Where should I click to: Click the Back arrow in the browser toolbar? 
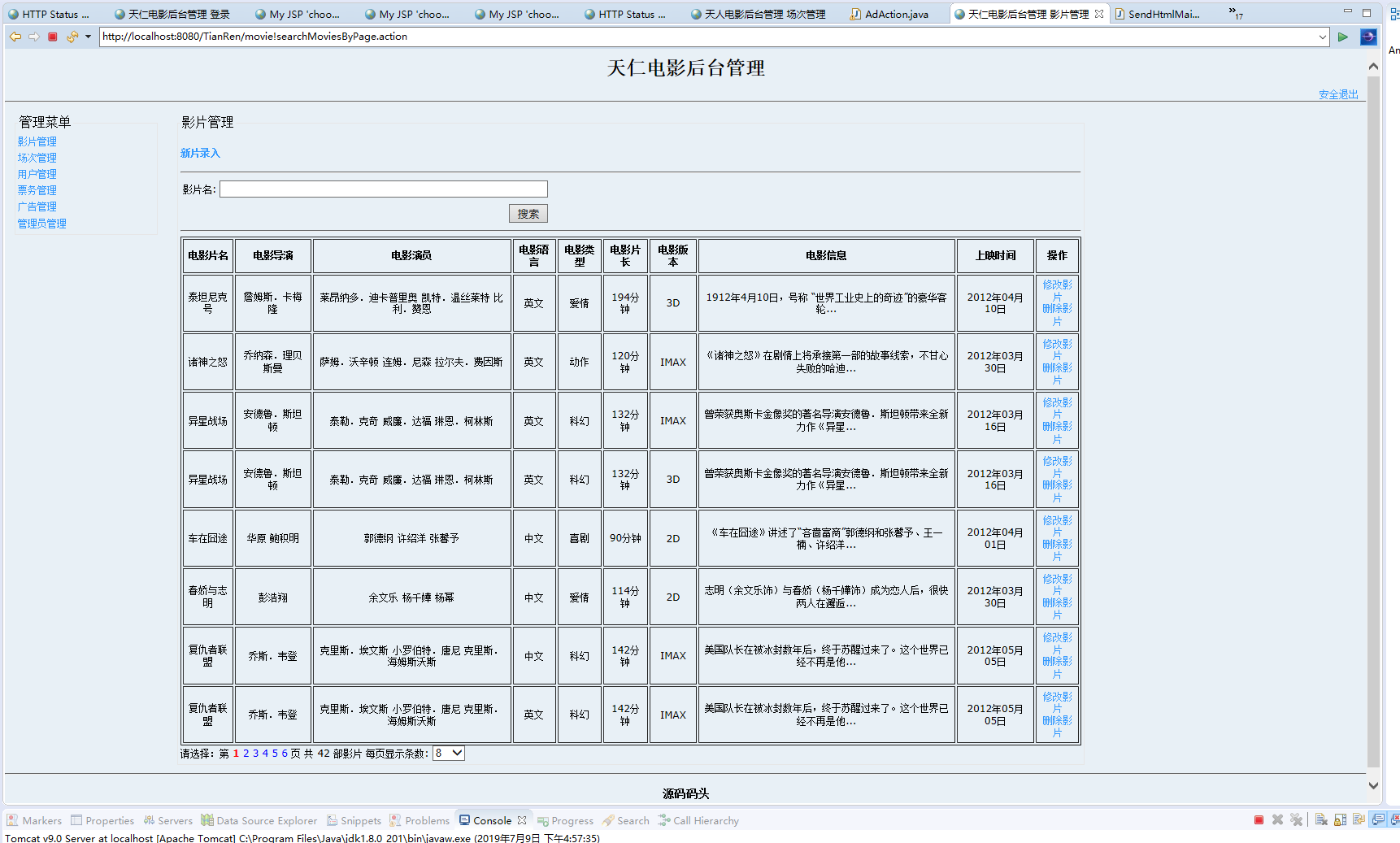[x=15, y=37]
